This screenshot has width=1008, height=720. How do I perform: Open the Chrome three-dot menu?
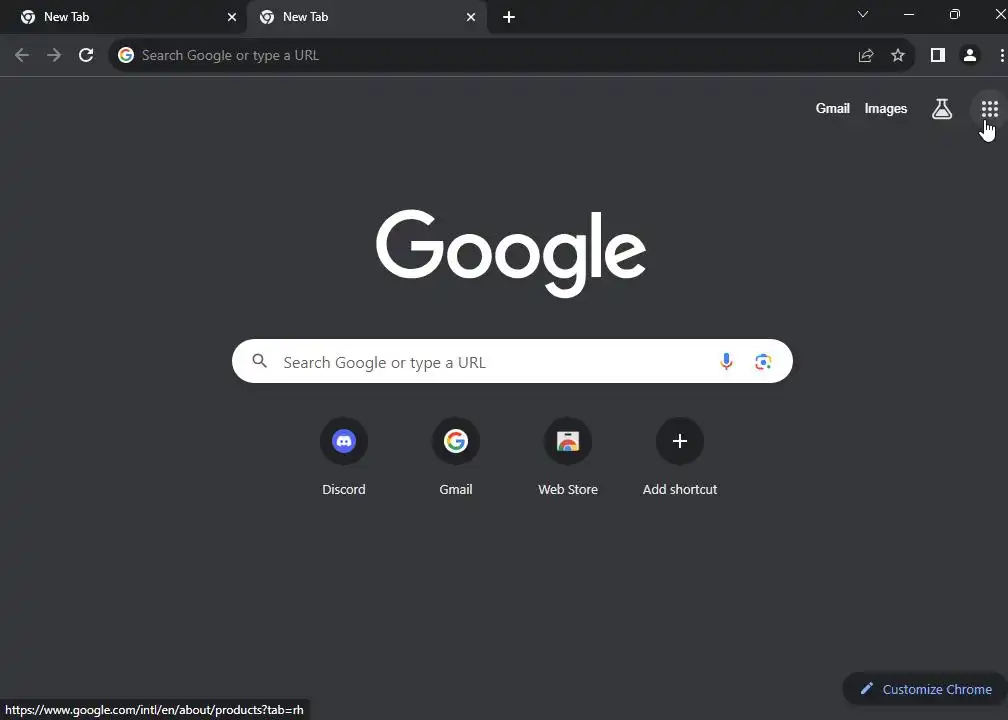tap(1002, 55)
